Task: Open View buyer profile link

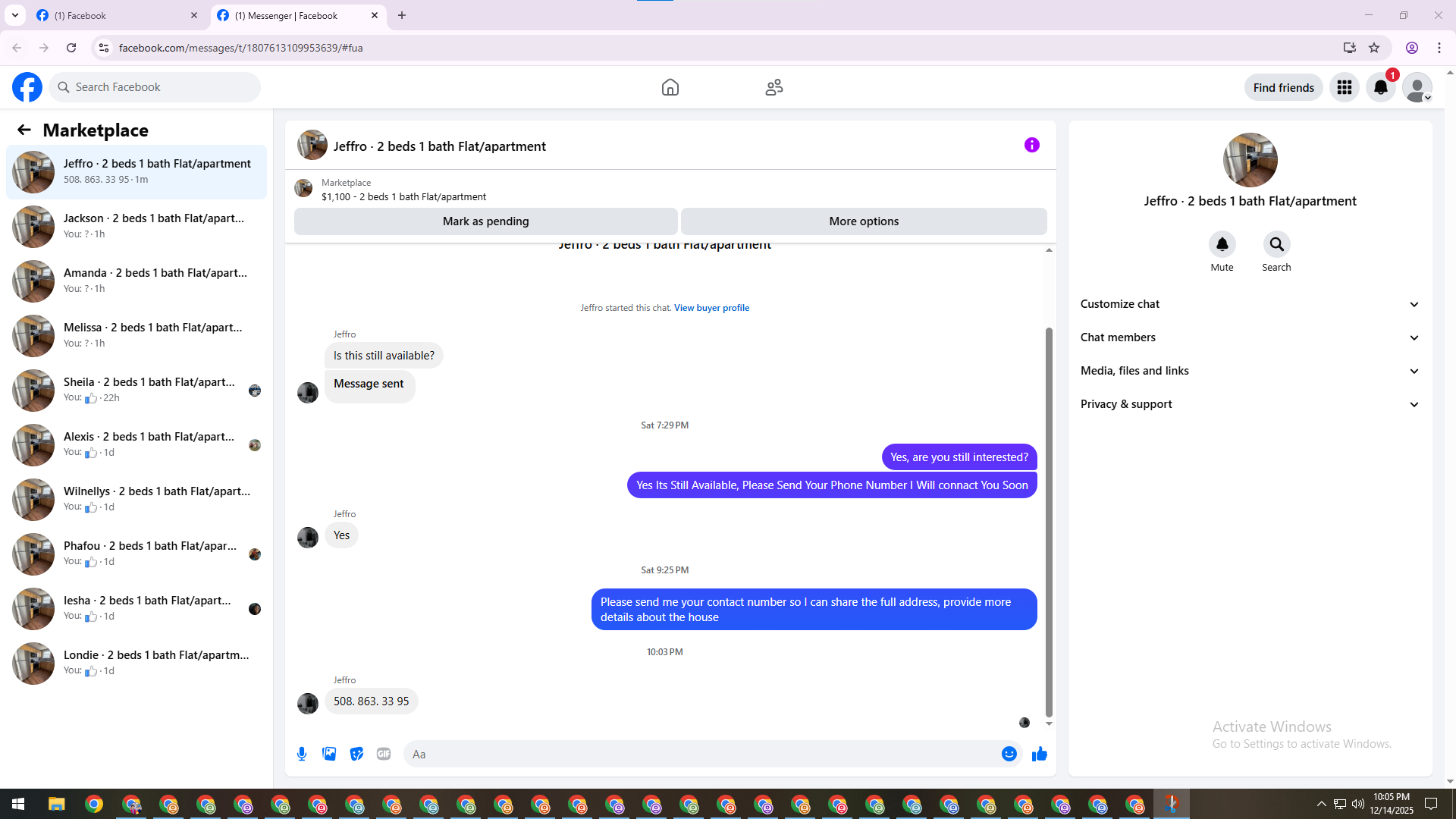Action: point(711,308)
